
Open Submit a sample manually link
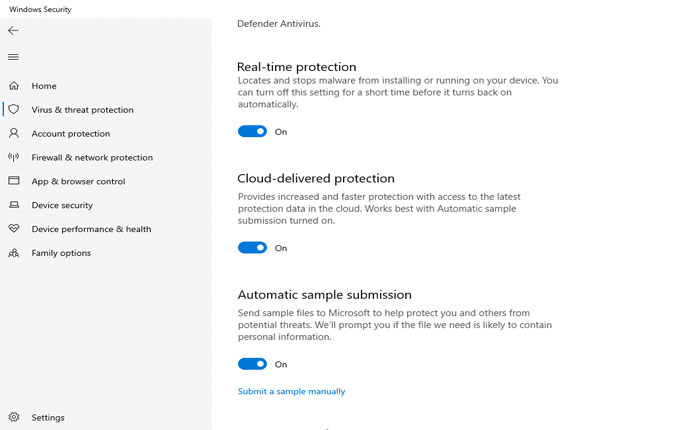tap(291, 391)
